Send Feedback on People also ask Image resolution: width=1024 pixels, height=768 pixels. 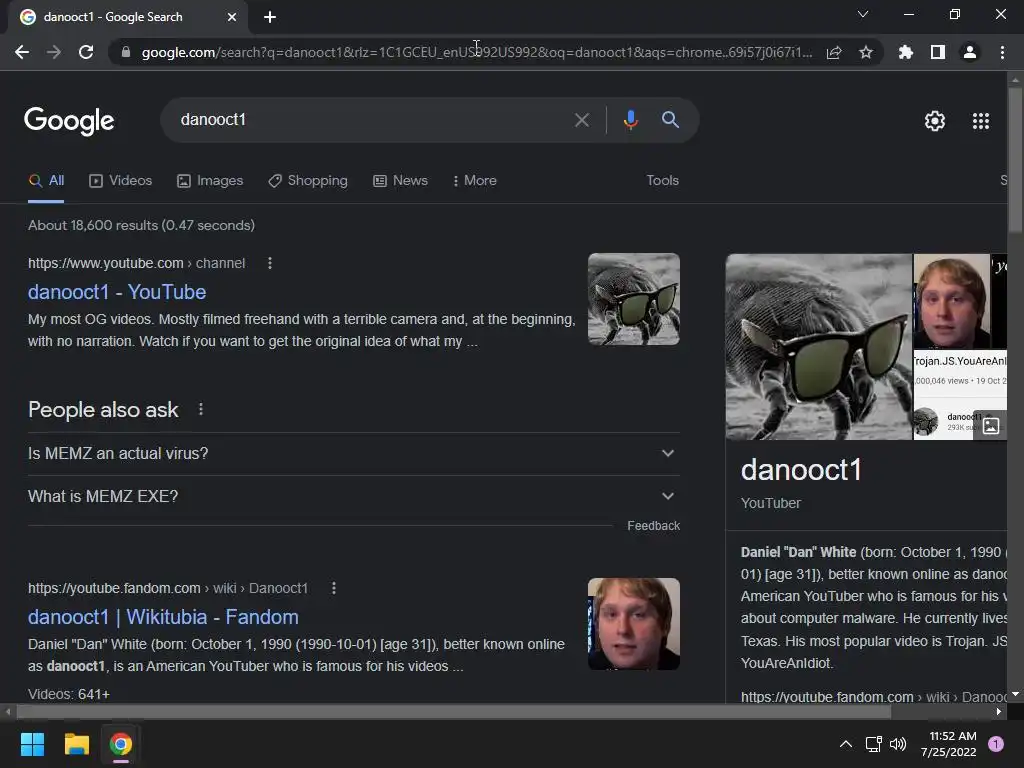(653, 526)
